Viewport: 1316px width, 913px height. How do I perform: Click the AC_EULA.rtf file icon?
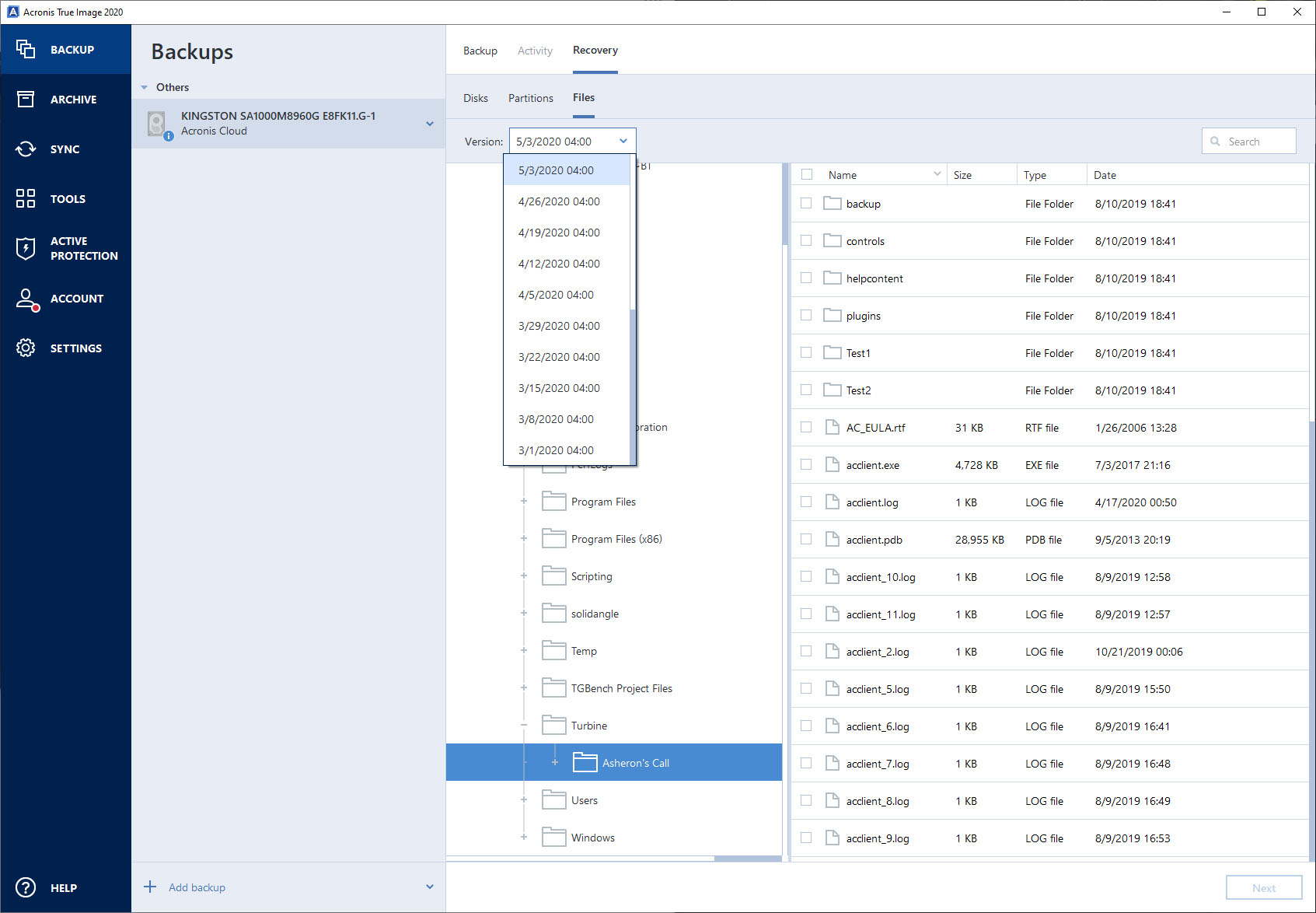pyautogui.click(x=833, y=427)
